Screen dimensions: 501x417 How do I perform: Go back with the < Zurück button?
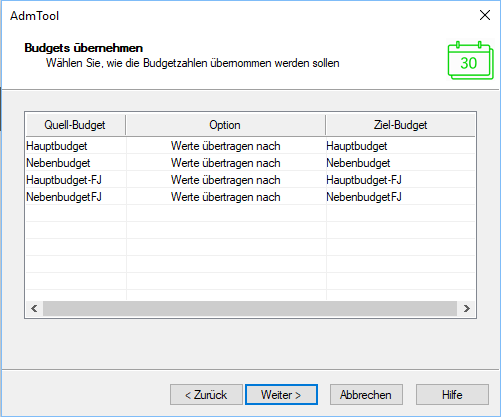(206, 395)
